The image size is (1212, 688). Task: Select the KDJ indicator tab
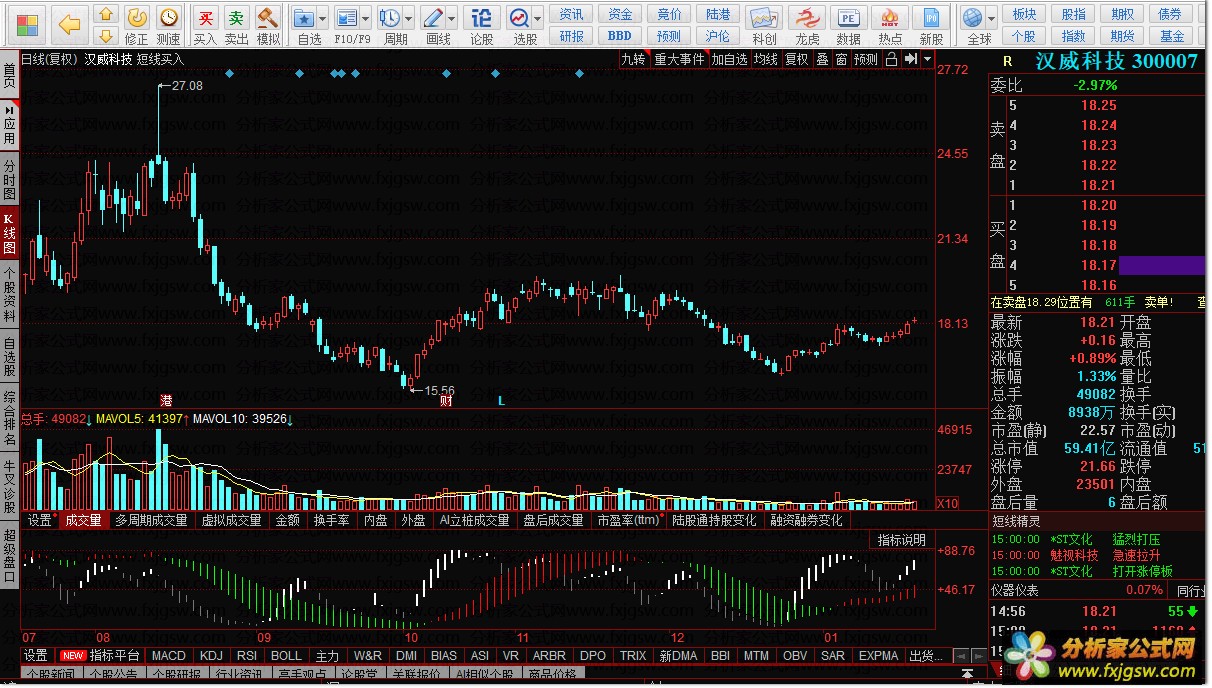[211, 656]
